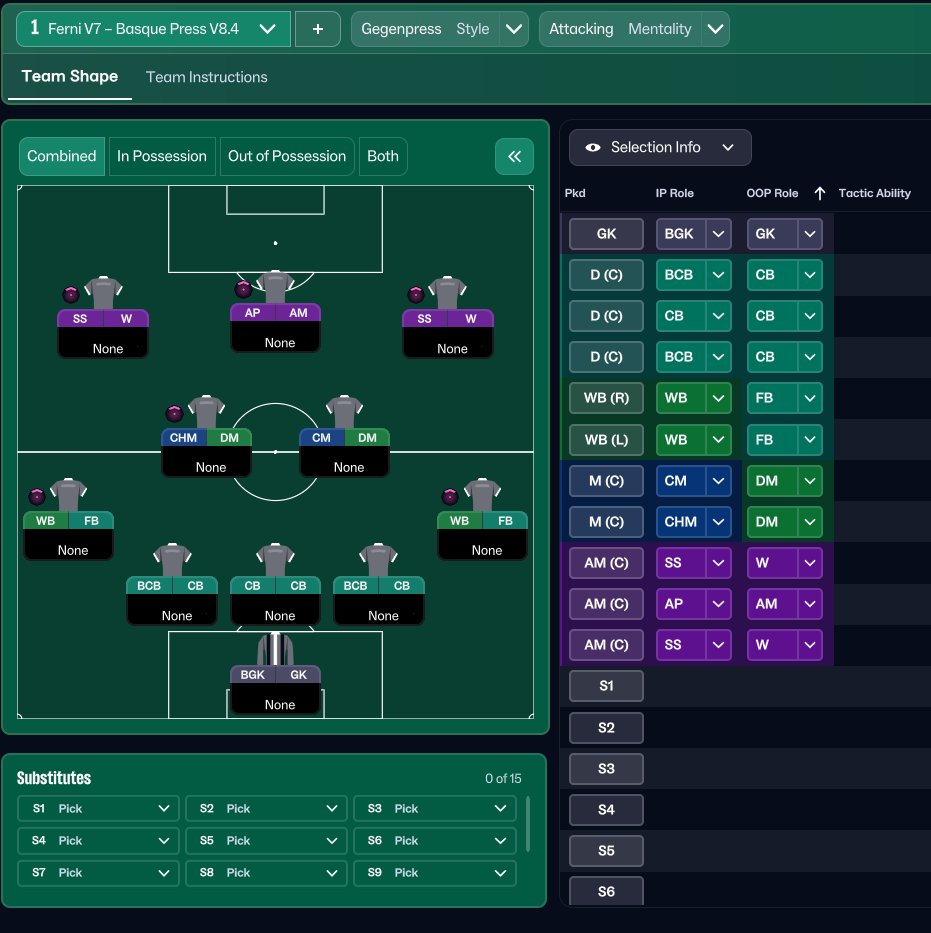Open the Ferni V7 tactic selector dropdown

point(153,29)
